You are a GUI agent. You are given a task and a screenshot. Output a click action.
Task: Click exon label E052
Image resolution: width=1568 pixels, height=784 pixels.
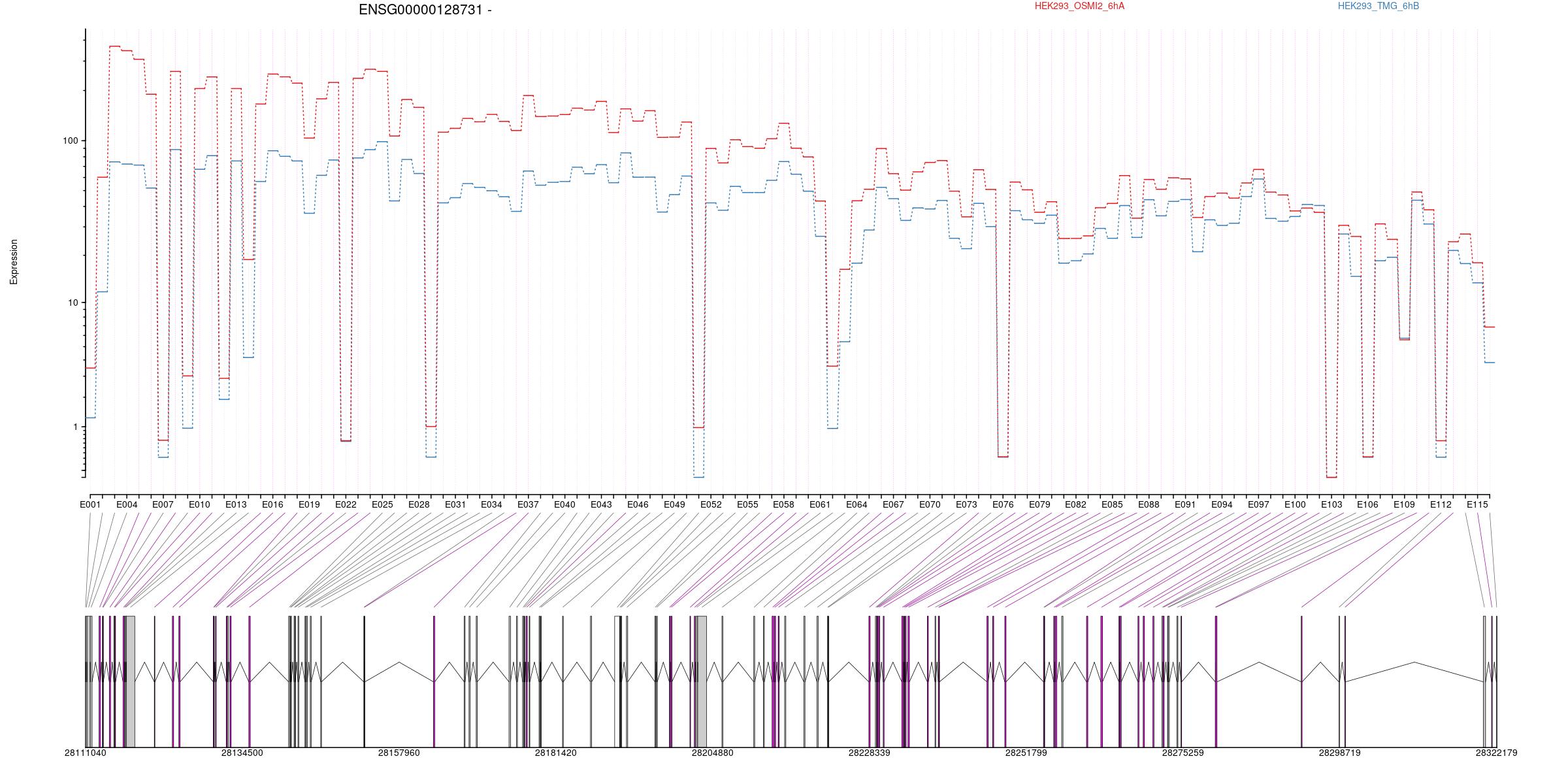(x=711, y=504)
